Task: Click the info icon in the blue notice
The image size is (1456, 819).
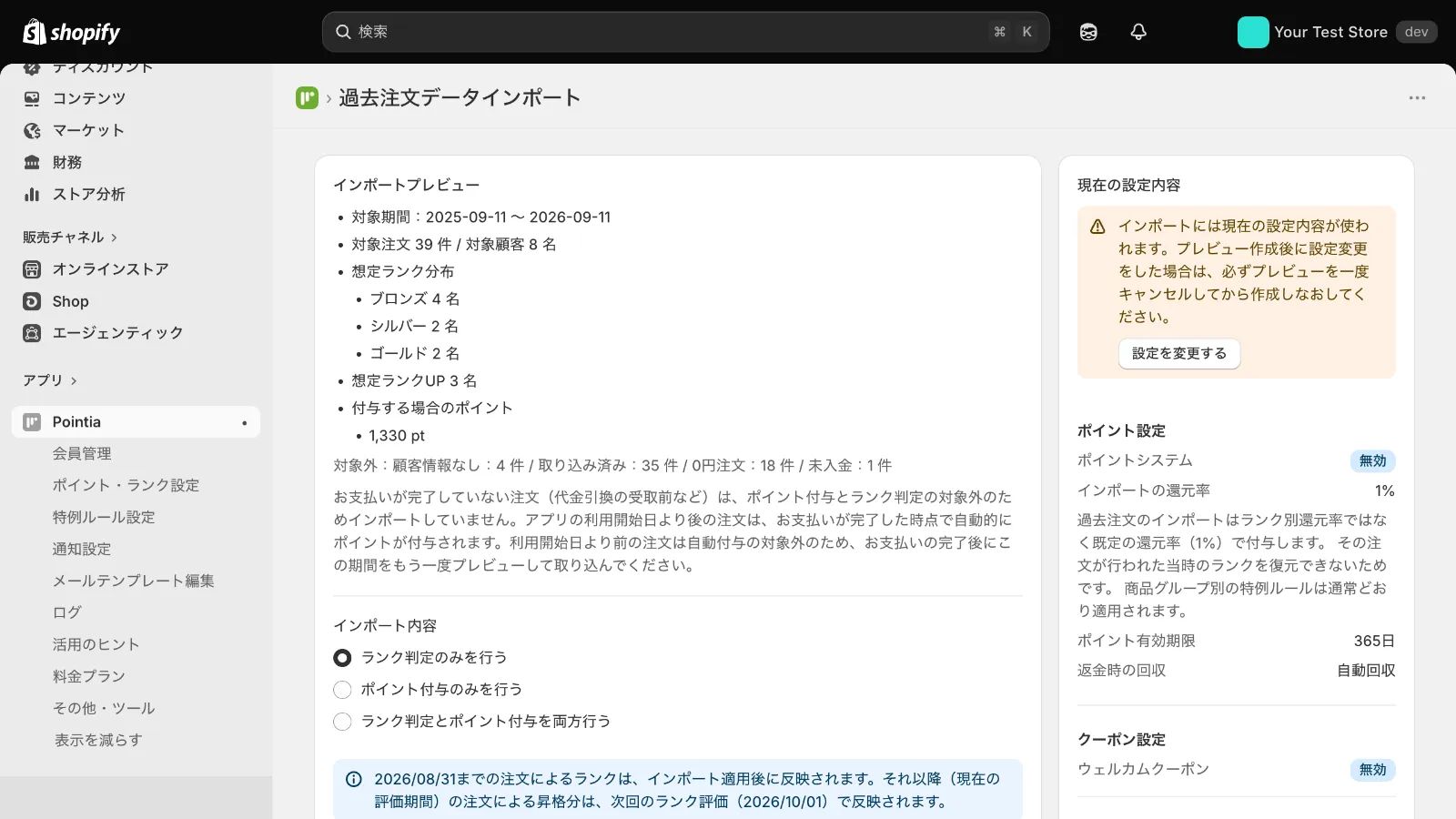Action: pyautogui.click(x=354, y=779)
